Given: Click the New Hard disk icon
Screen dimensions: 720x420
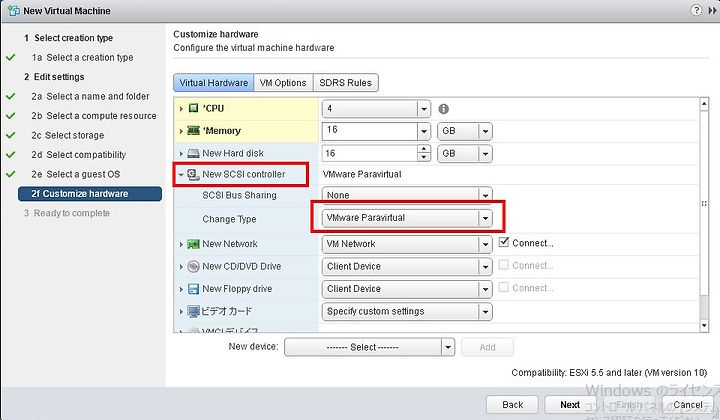Looking at the screenshot, I should [x=193, y=153].
